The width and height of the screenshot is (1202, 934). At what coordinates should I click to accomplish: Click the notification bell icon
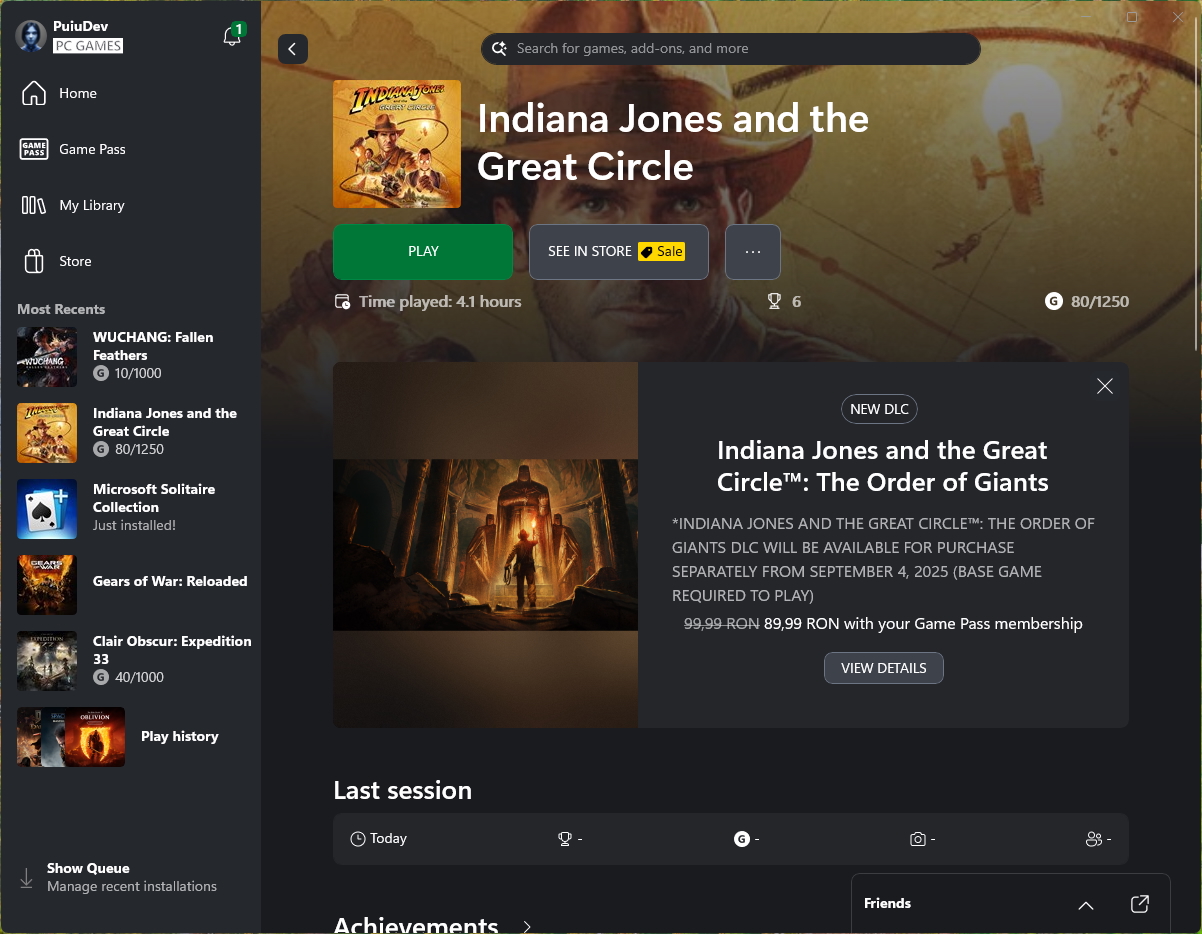(x=231, y=37)
